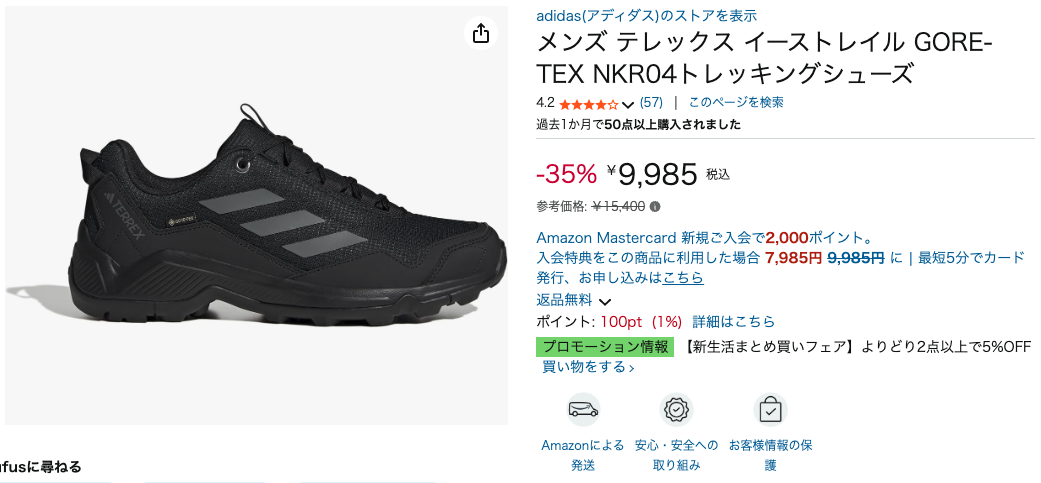
Task: Open the adidas(アディダス) store link
Action: point(646,15)
